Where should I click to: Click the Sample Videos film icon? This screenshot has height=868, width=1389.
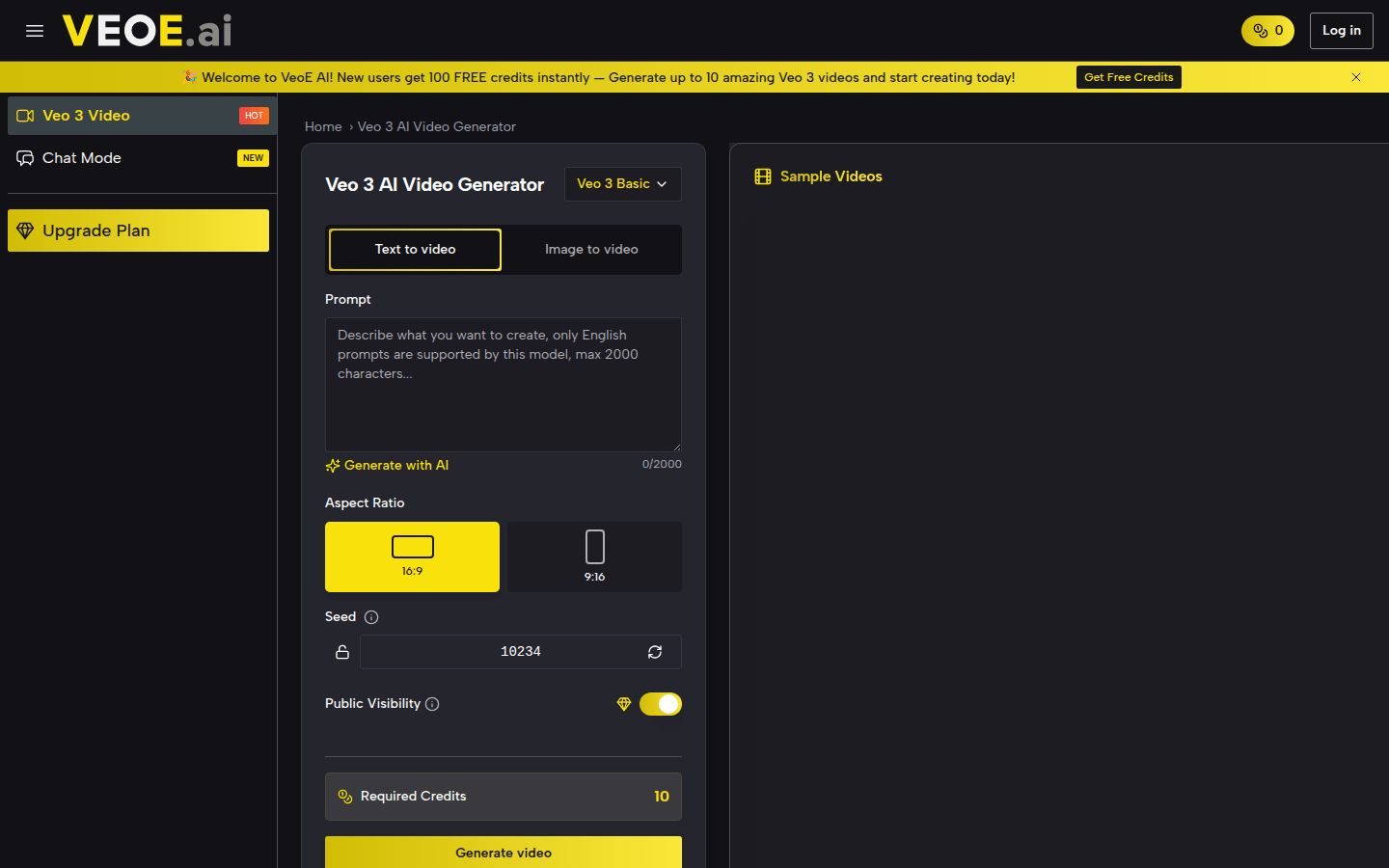click(762, 176)
